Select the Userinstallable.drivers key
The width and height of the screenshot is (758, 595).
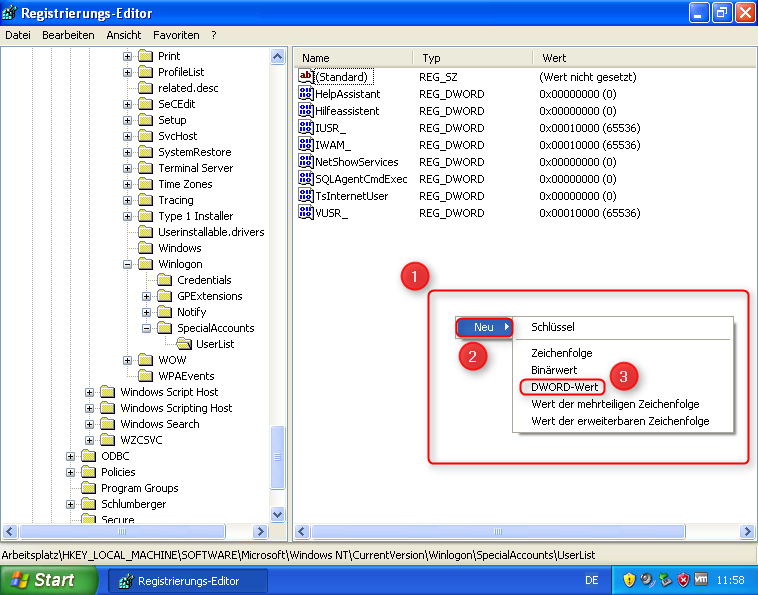tap(211, 232)
